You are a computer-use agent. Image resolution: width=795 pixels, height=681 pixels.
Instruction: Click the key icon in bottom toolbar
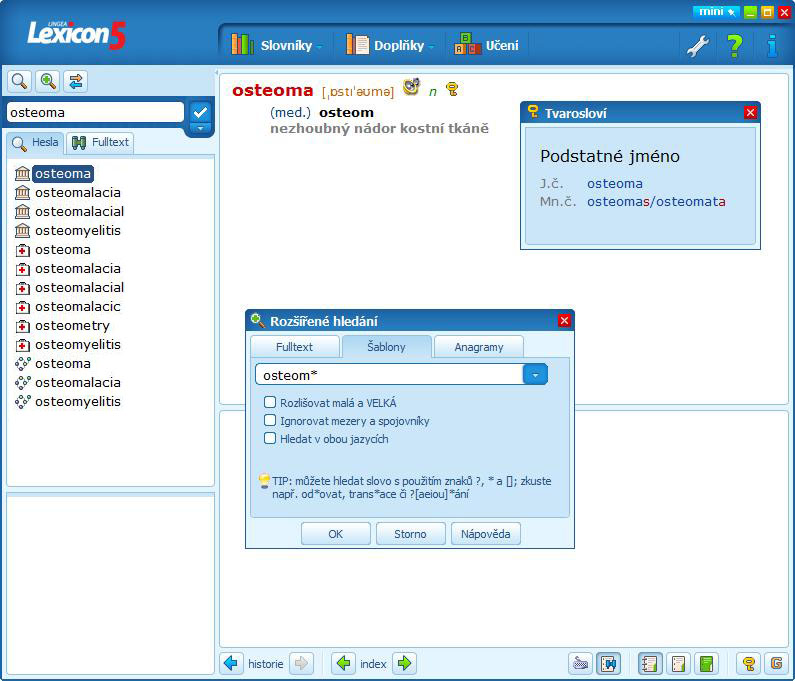tap(748, 663)
